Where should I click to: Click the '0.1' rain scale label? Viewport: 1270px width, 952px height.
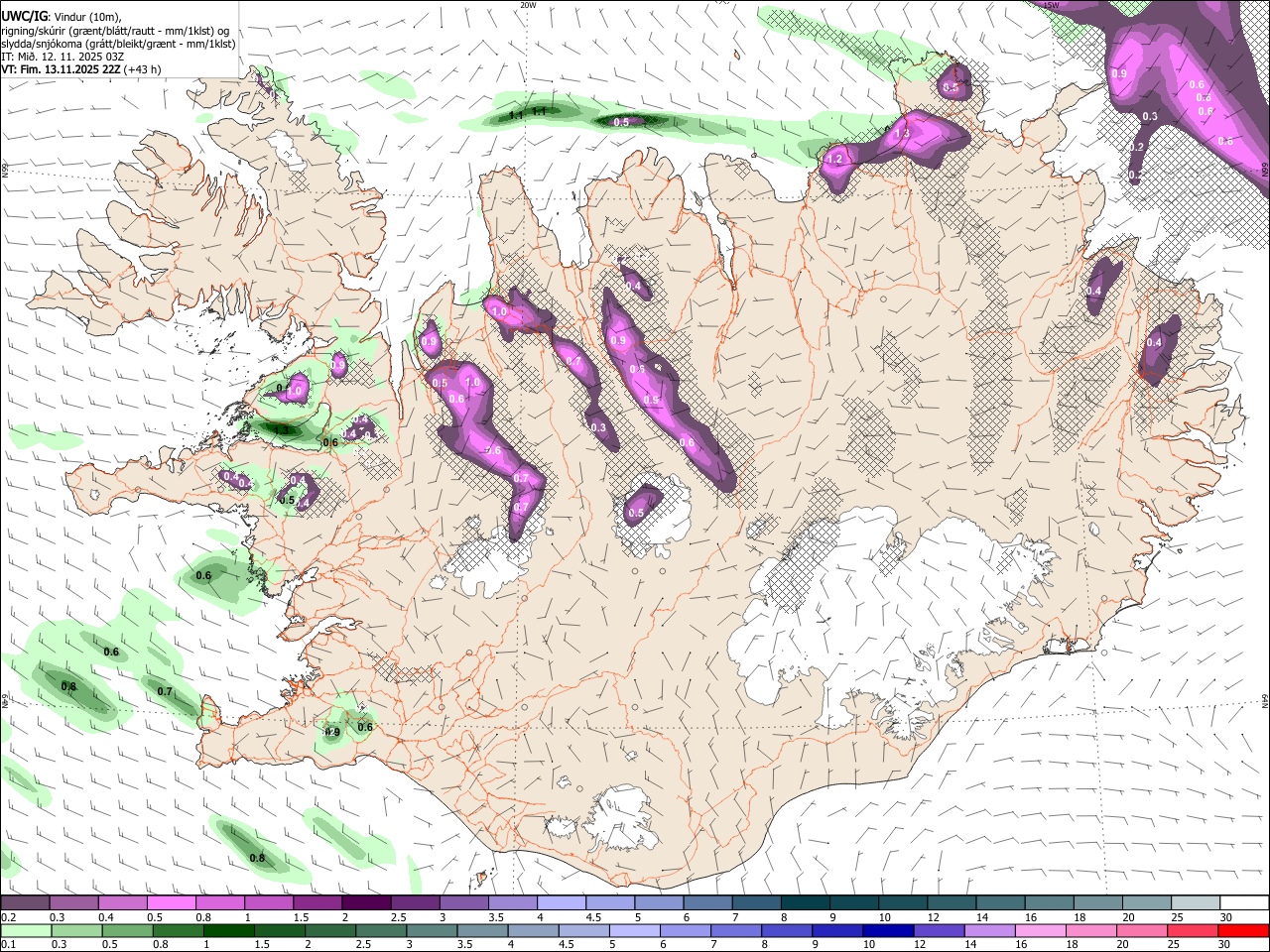tap(8, 945)
